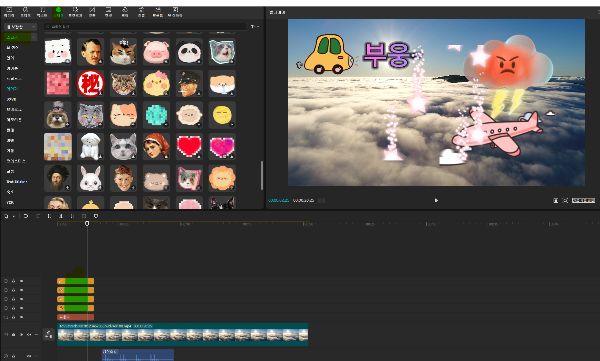
Task: Choose the Select cursor tool in timeline toolbar
Action: coord(6,216)
